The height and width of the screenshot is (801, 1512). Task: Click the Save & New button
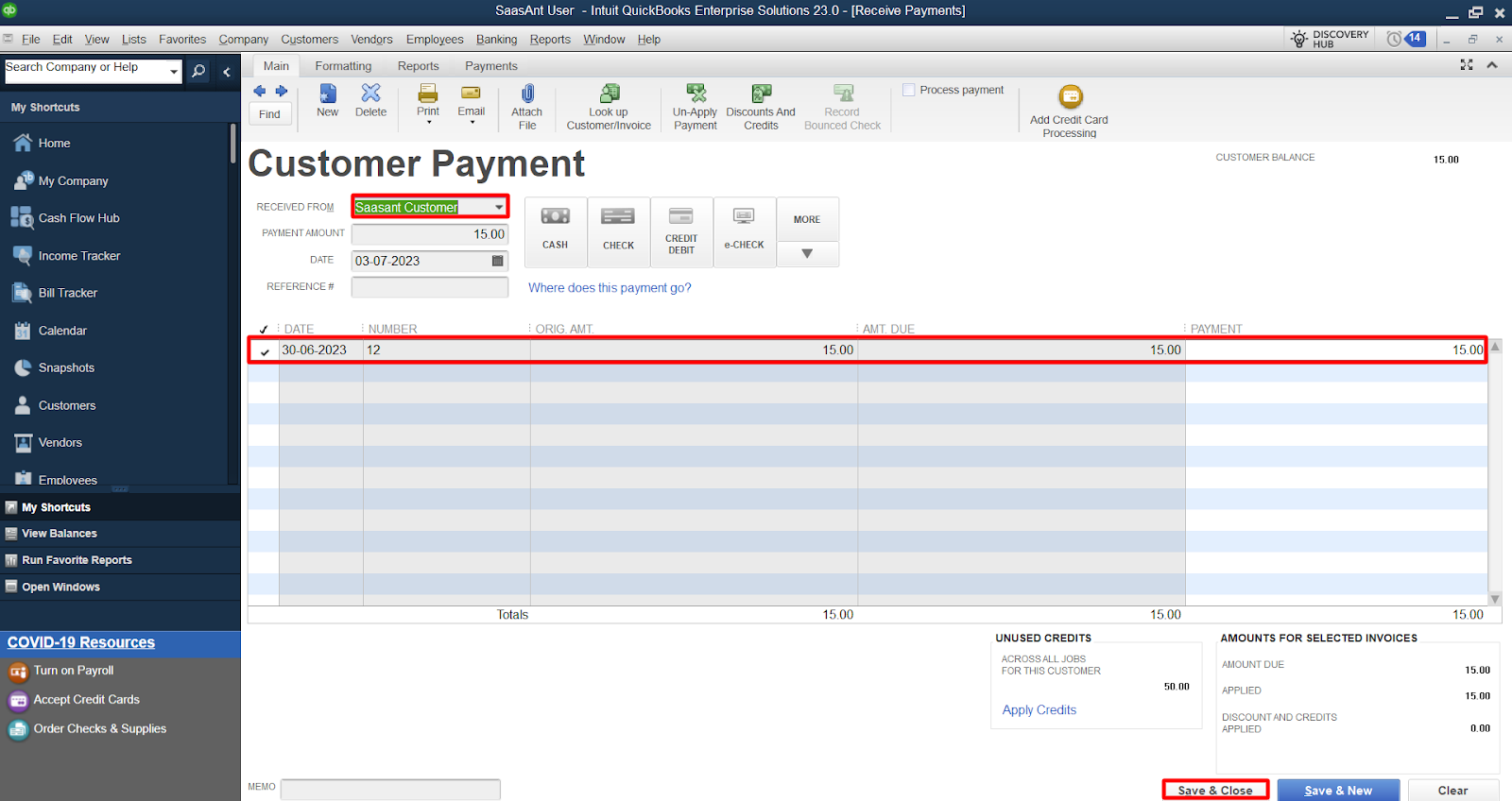[x=1338, y=791]
